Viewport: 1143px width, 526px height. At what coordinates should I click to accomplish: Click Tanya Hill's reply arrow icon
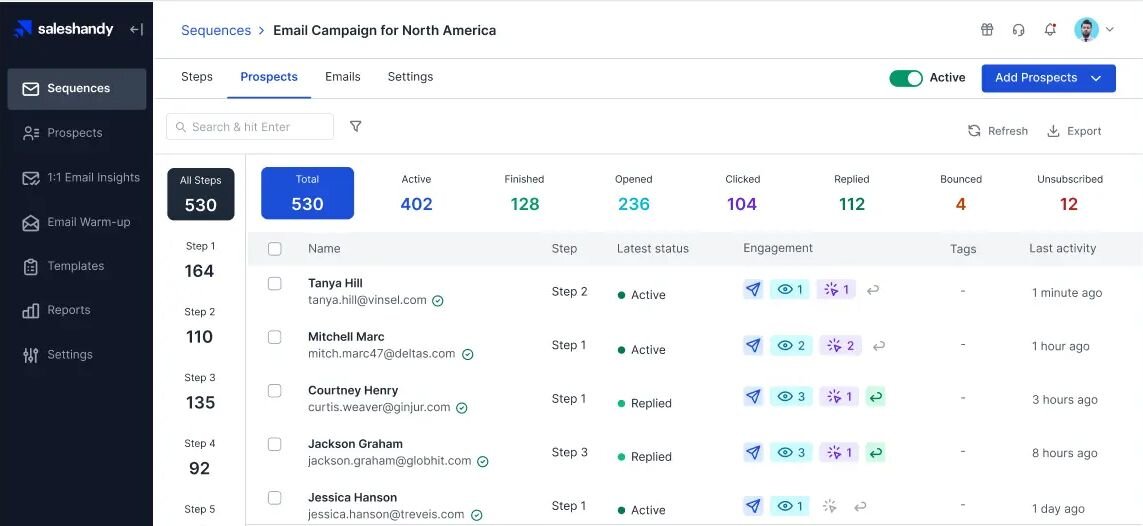(x=873, y=290)
